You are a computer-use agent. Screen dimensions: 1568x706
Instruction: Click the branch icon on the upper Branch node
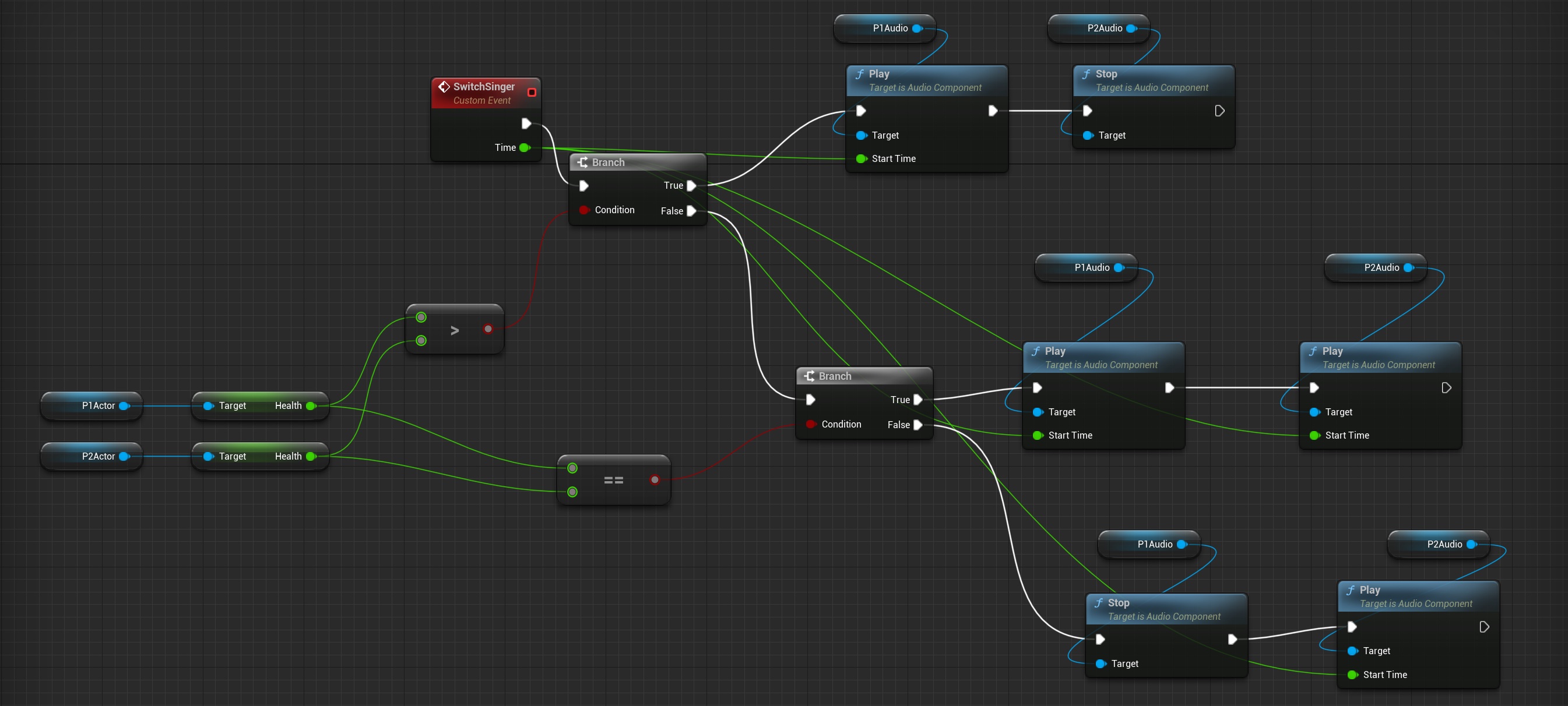click(x=582, y=162)
